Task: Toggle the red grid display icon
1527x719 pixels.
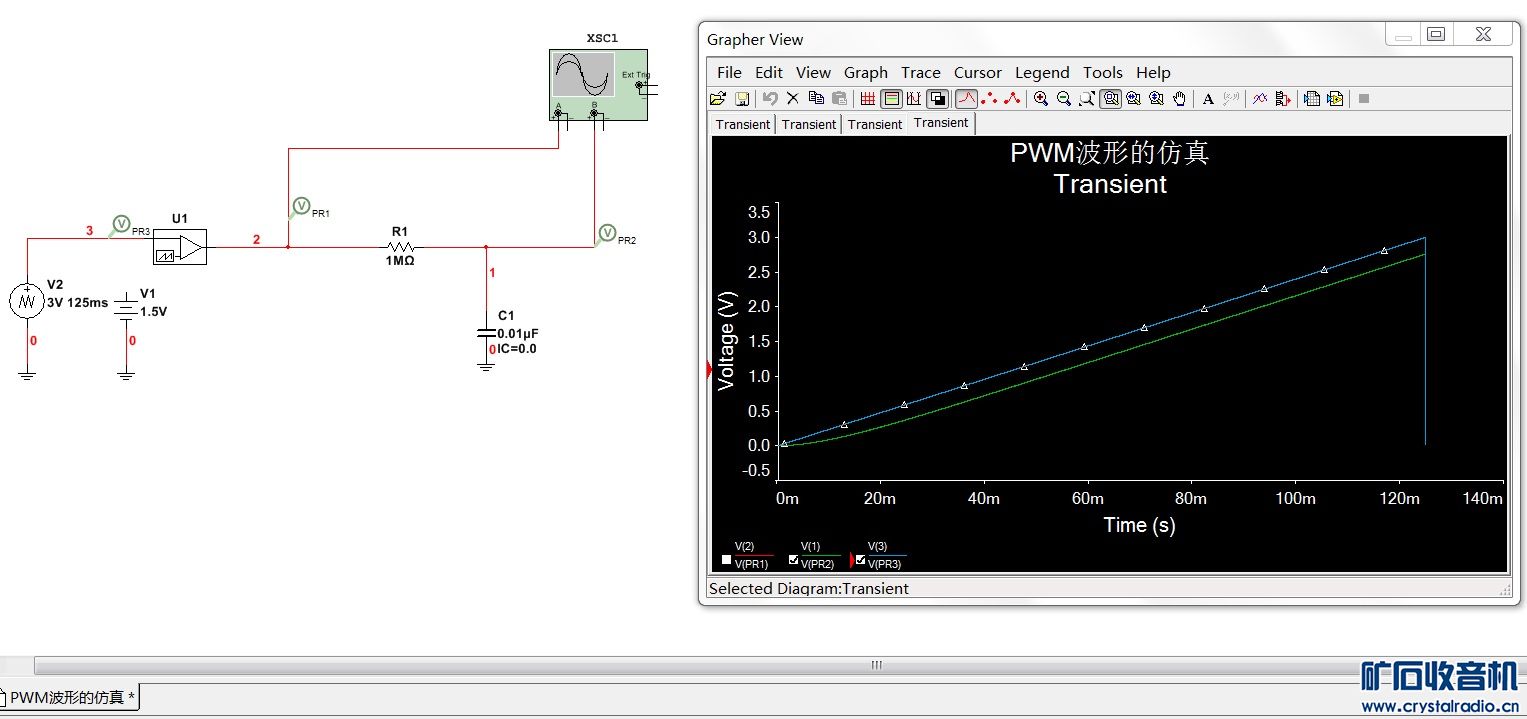Action: tap(867, 98)
